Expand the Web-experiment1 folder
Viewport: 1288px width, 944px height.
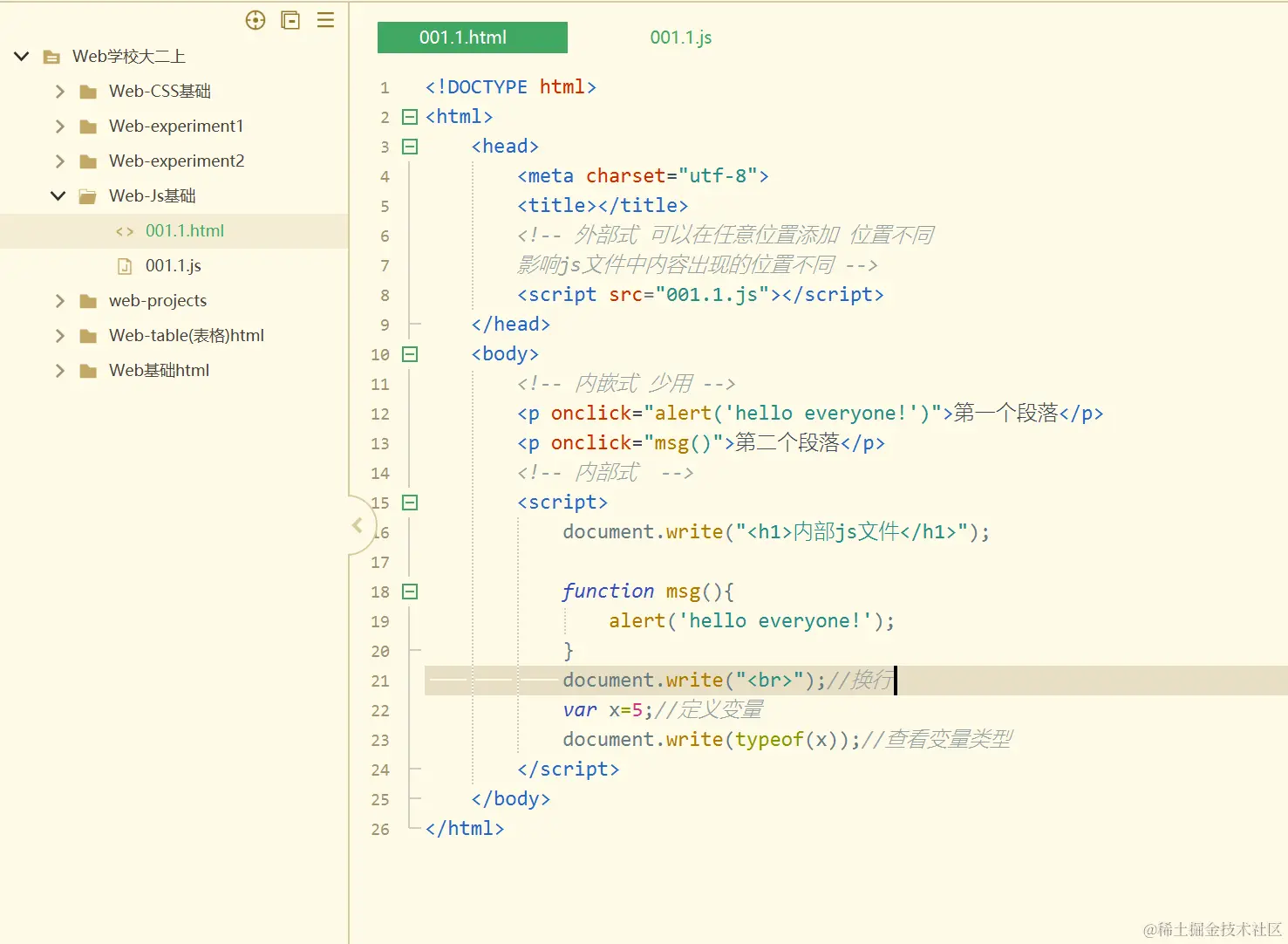[59, 127]
